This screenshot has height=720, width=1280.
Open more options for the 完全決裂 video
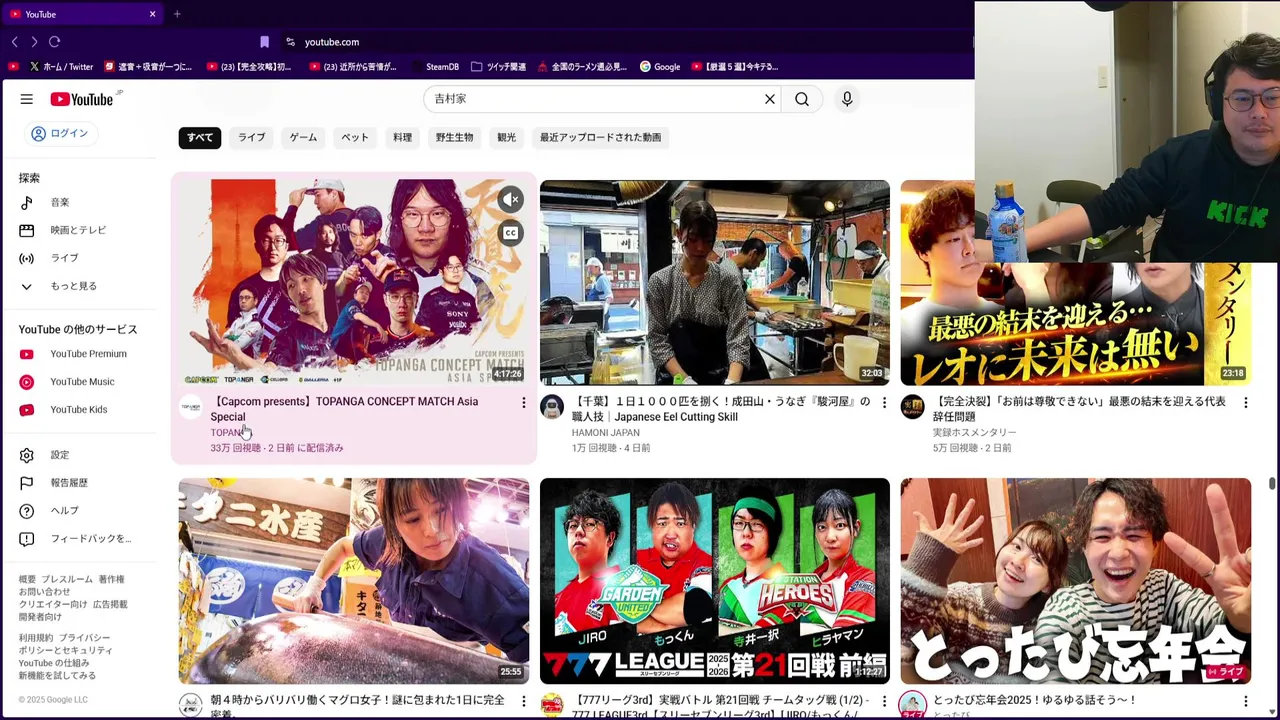1245,402
